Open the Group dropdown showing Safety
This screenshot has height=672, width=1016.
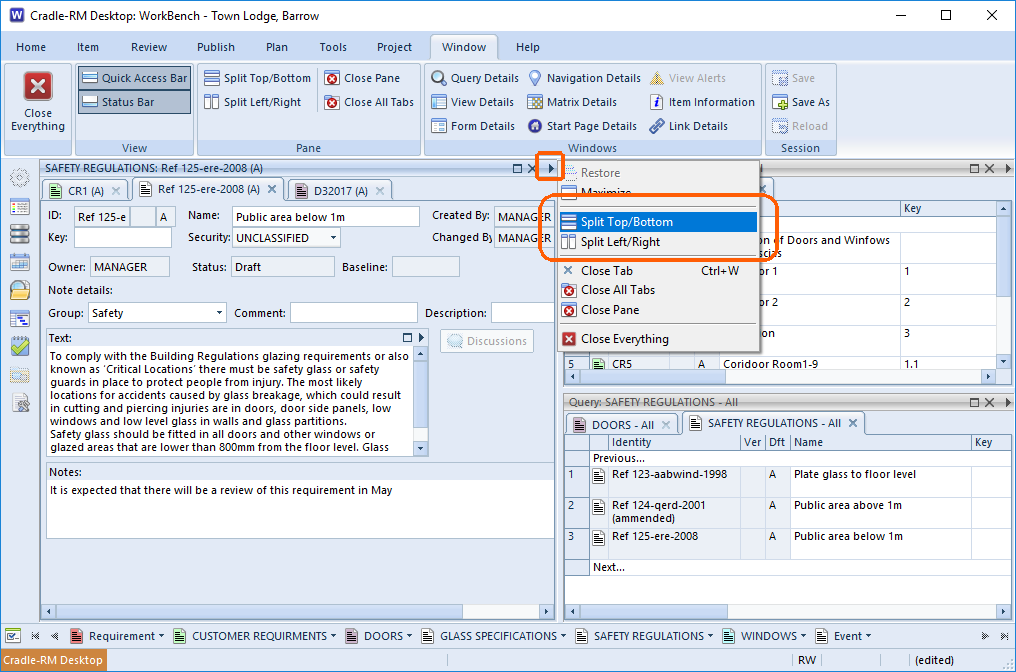click(x=219, y=313)
